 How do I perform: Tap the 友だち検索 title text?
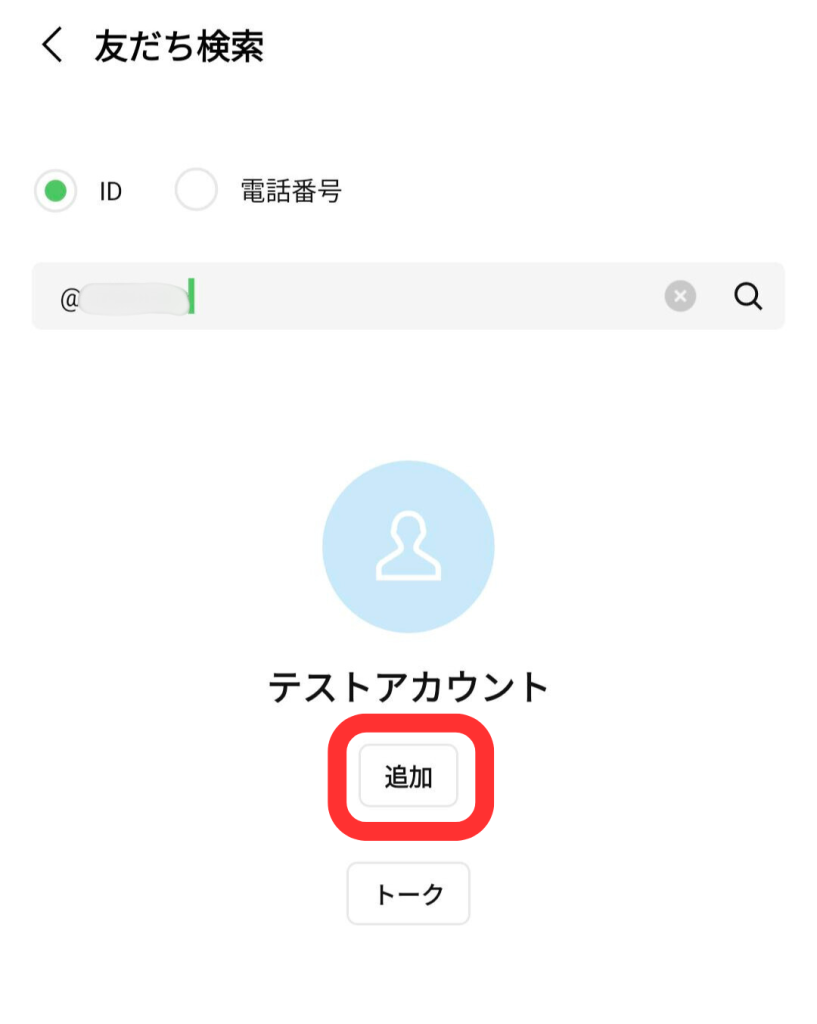[182, 46]
